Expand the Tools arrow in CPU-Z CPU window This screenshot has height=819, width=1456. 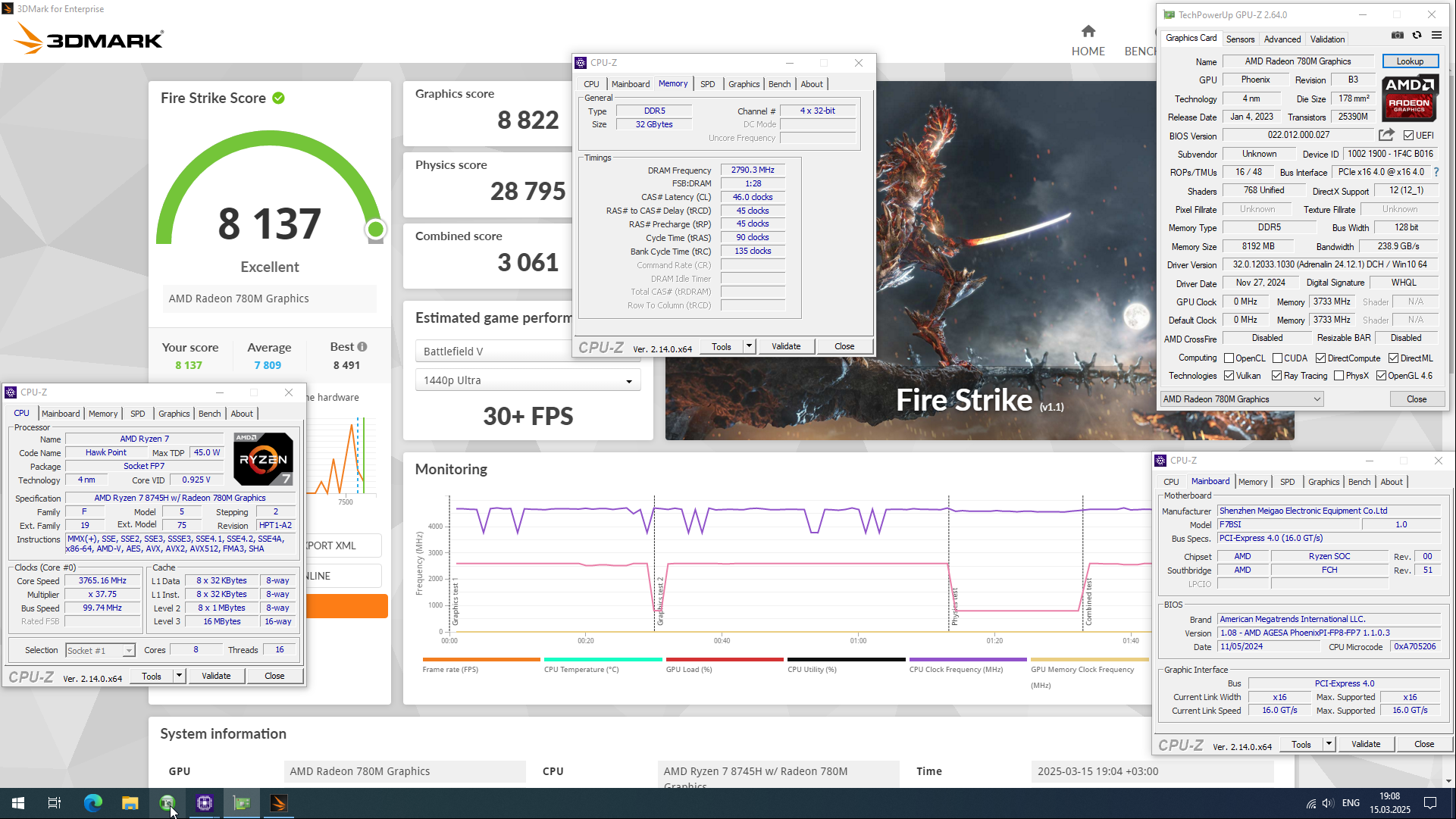(x=179, y=676)
